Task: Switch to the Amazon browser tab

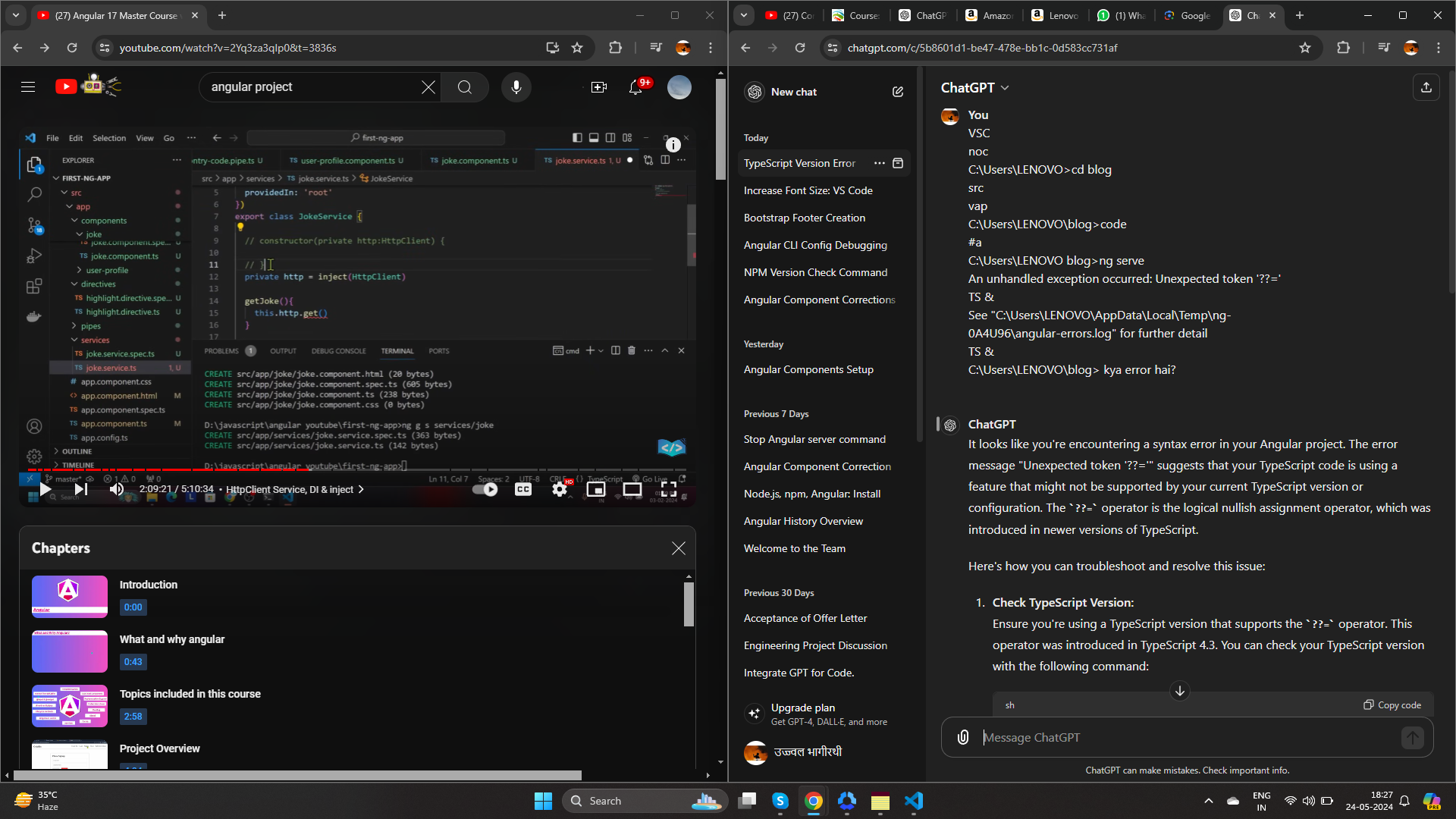Action: coord(989,15)
